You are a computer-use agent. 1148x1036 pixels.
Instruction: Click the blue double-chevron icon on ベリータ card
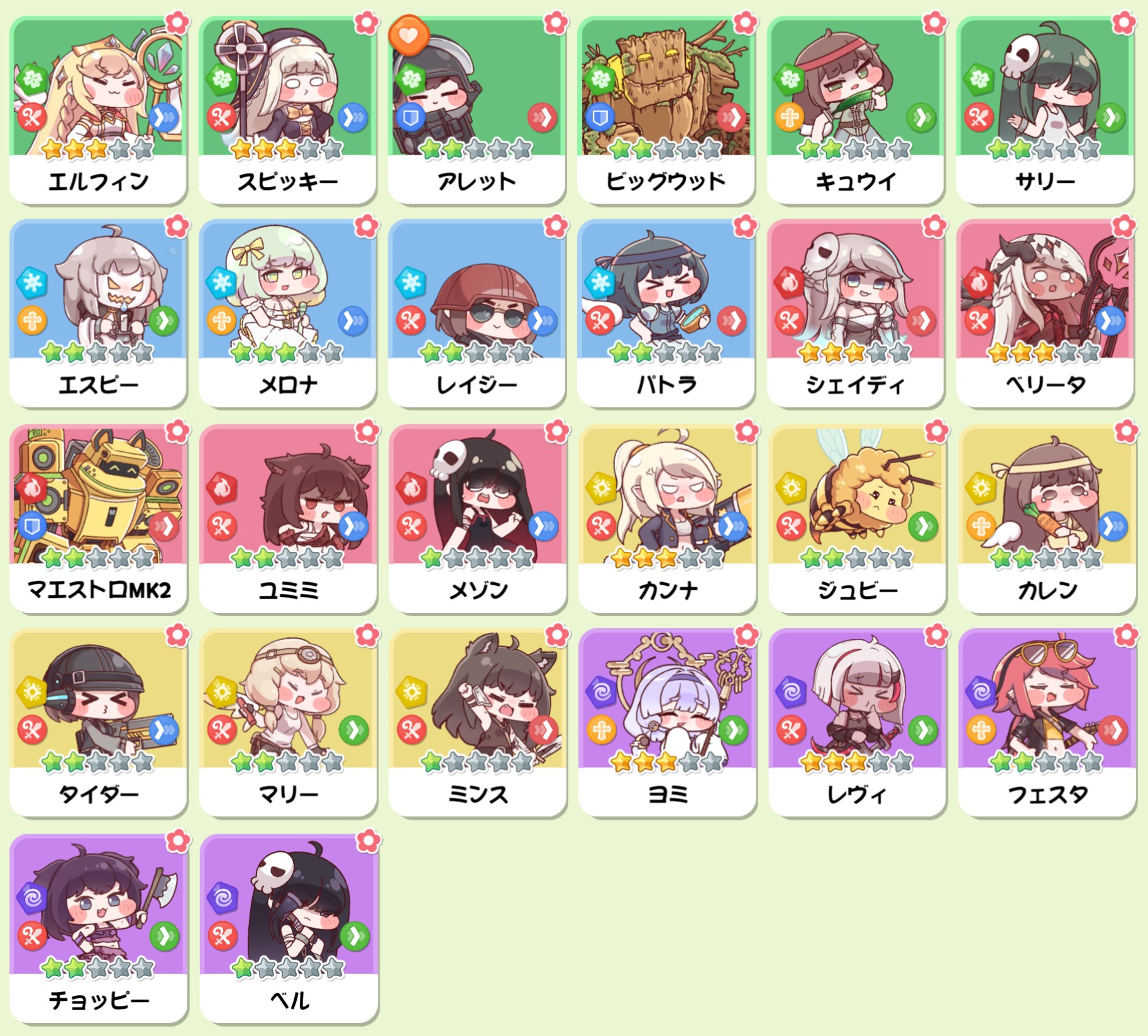pos(1110,321)
